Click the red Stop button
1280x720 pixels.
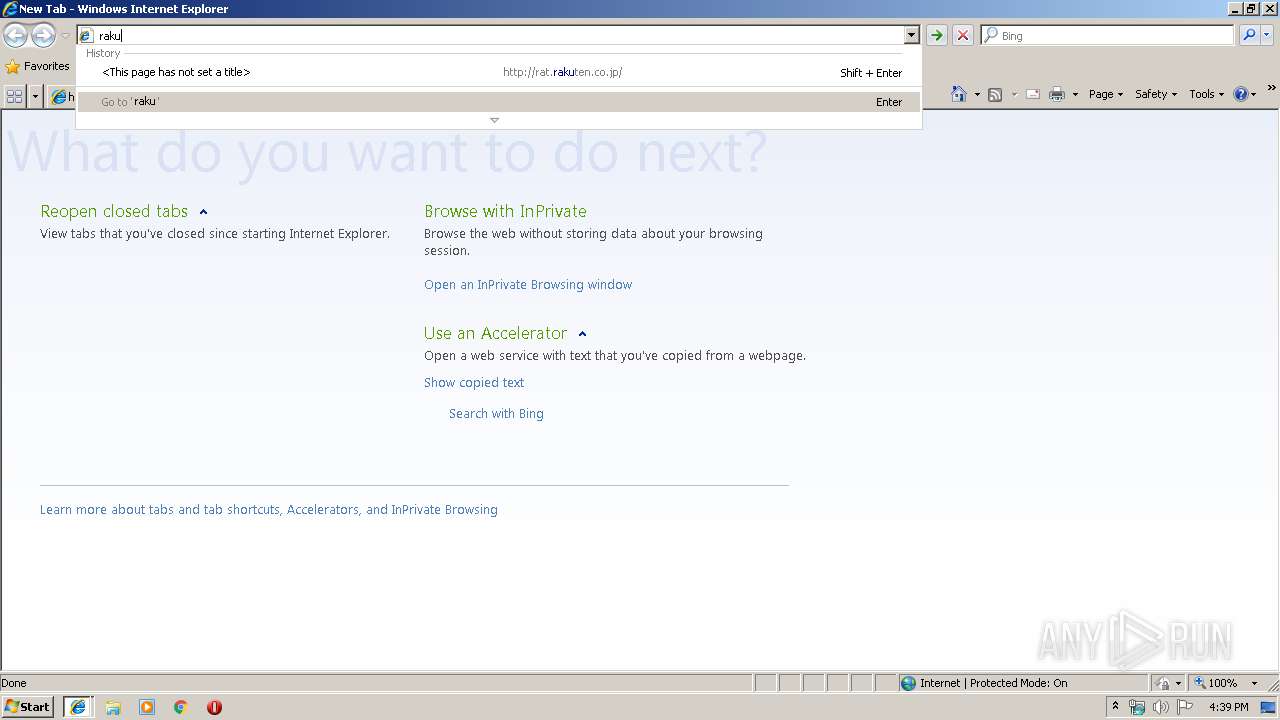click(962, 35)
